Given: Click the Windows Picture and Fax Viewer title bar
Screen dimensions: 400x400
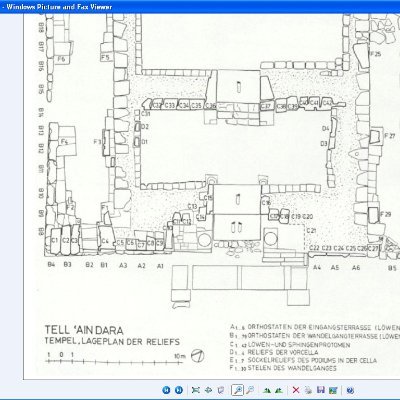Looking at the screenshot, I should (200, 7).
